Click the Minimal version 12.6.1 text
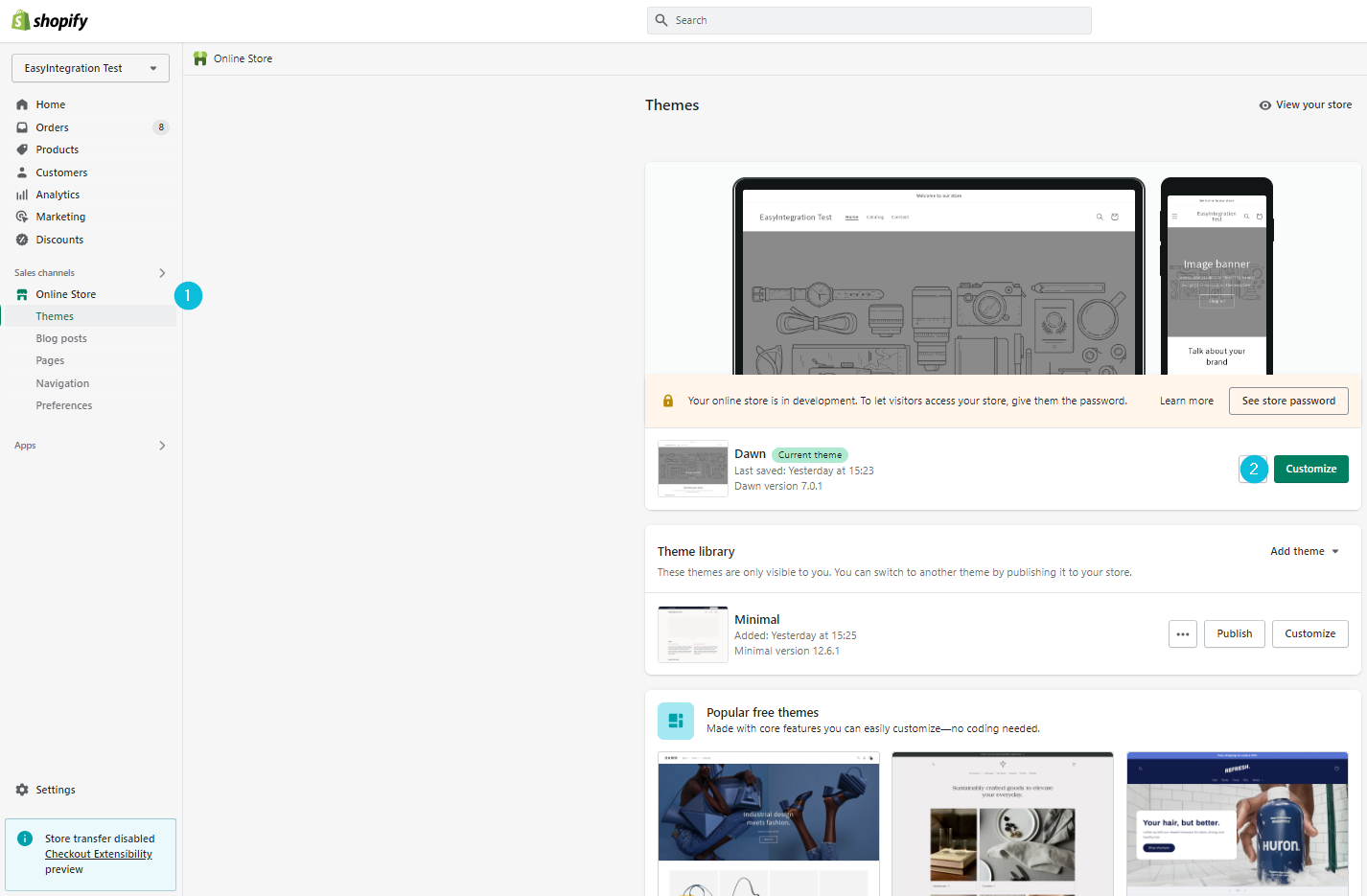The height and width of the screenshot is (896, 1367). coord(787,652)
